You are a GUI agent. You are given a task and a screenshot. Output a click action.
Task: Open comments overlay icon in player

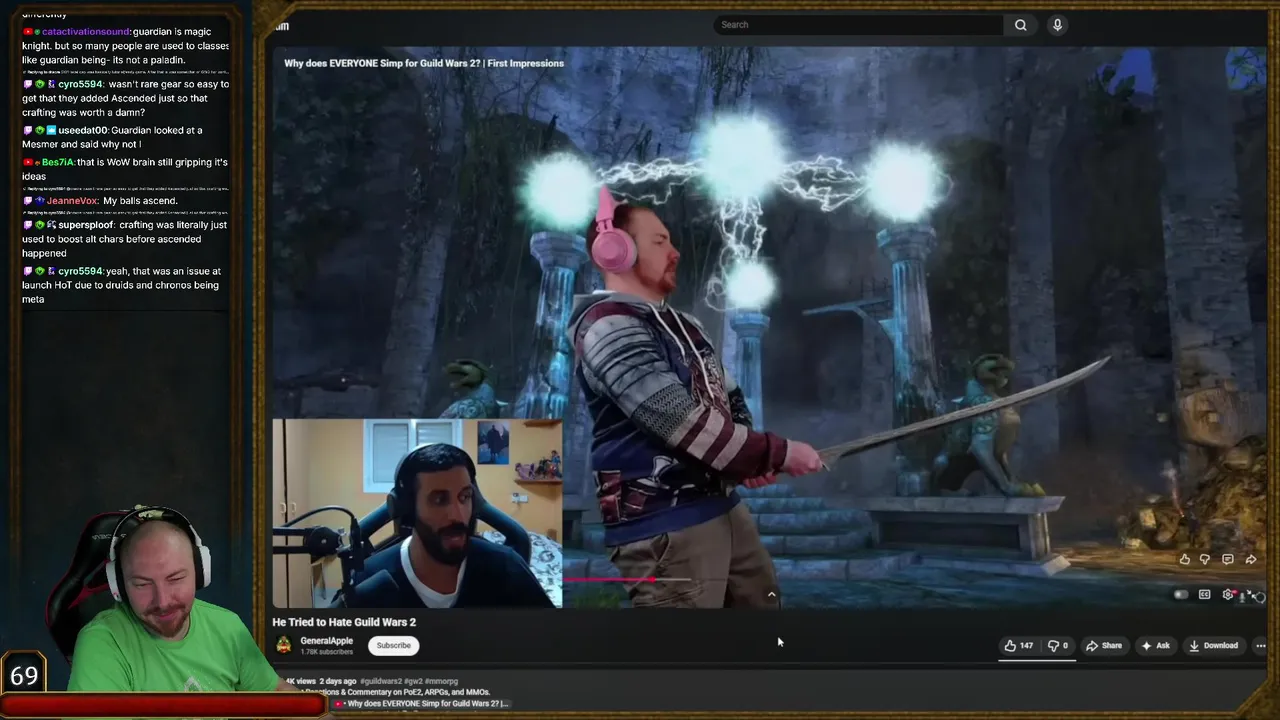(1228, 560)
